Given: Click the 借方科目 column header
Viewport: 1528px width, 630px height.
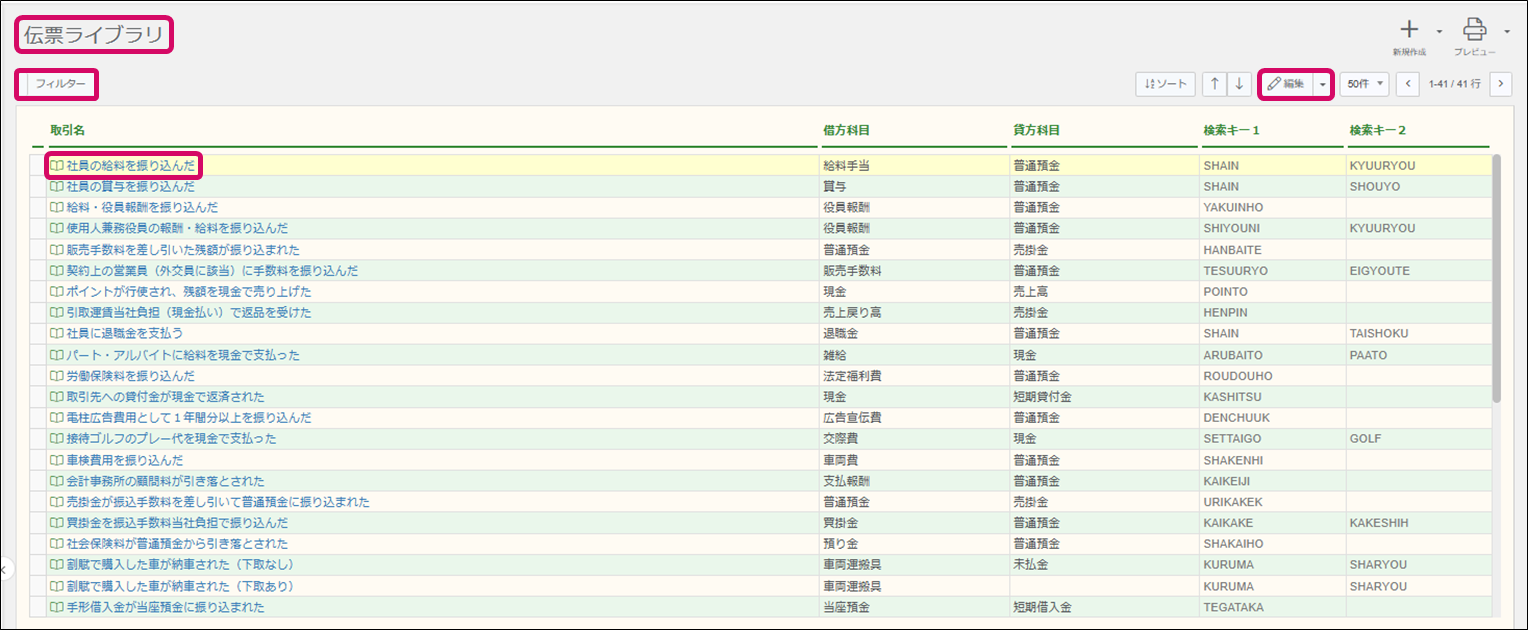Looking at the screenshot, I should (x=845, y=130).
